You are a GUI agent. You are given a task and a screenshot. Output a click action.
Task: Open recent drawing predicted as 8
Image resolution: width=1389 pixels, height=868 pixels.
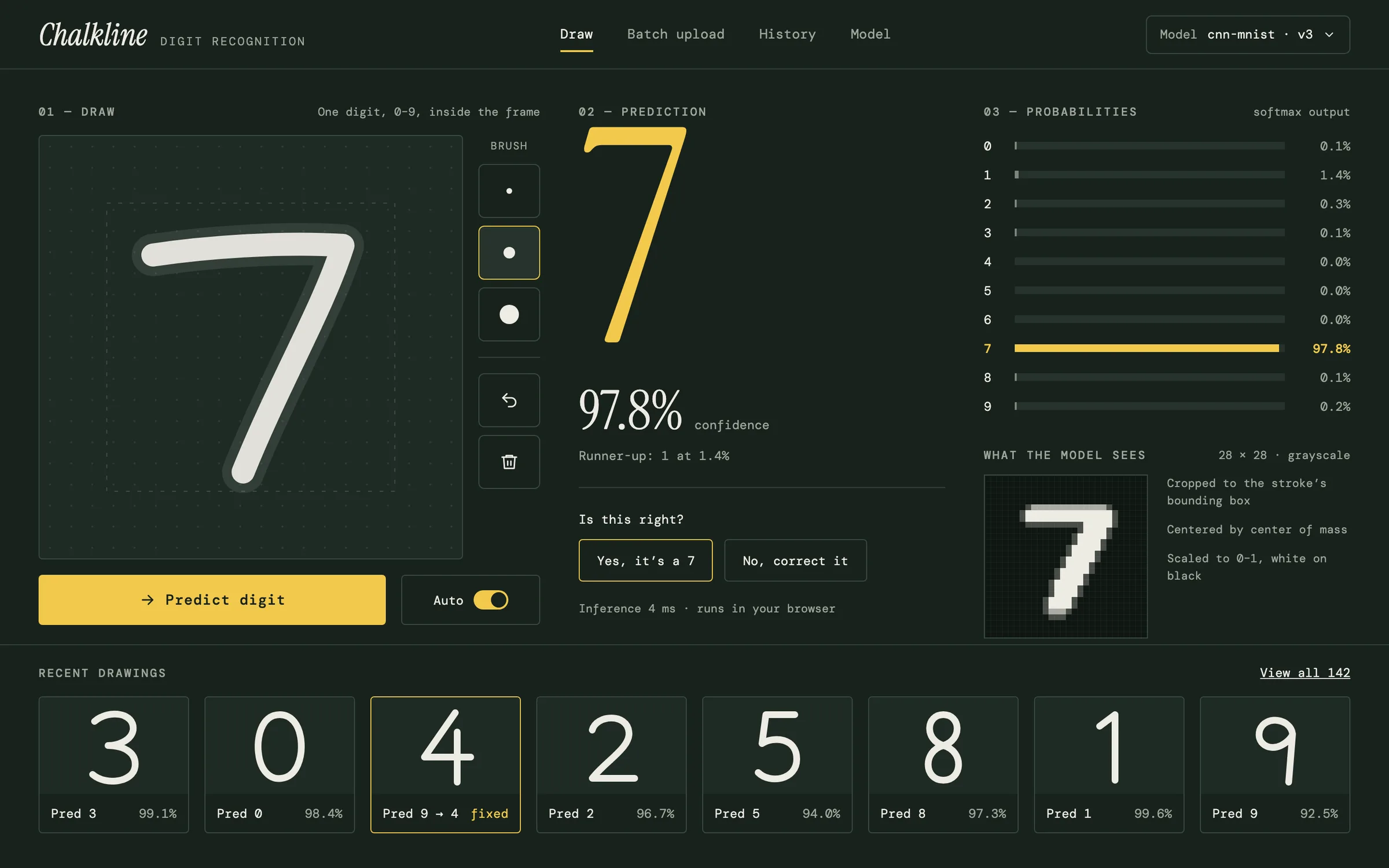pyautogui.click(x=943, y=765)
